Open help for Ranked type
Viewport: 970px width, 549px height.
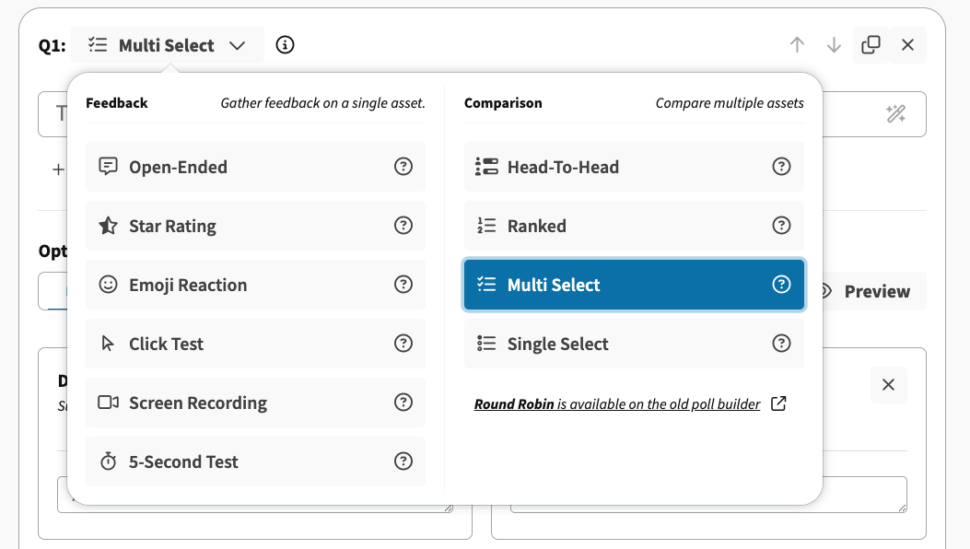coord(781,225)
